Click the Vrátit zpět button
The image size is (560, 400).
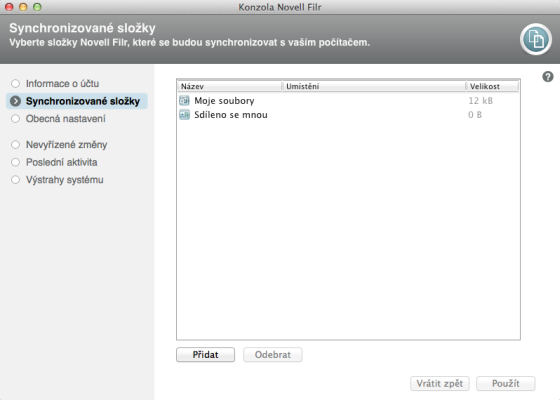click(440, 384)
